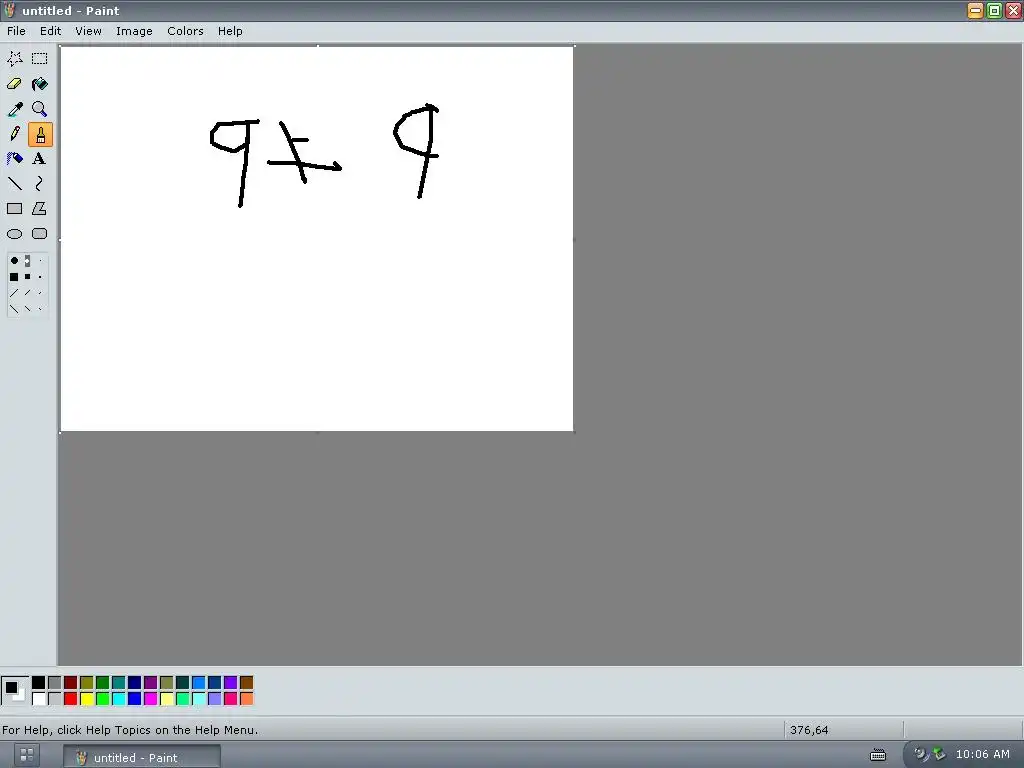Pick the white color swatch
The image size is (1024, 768).
coord(39,699)
